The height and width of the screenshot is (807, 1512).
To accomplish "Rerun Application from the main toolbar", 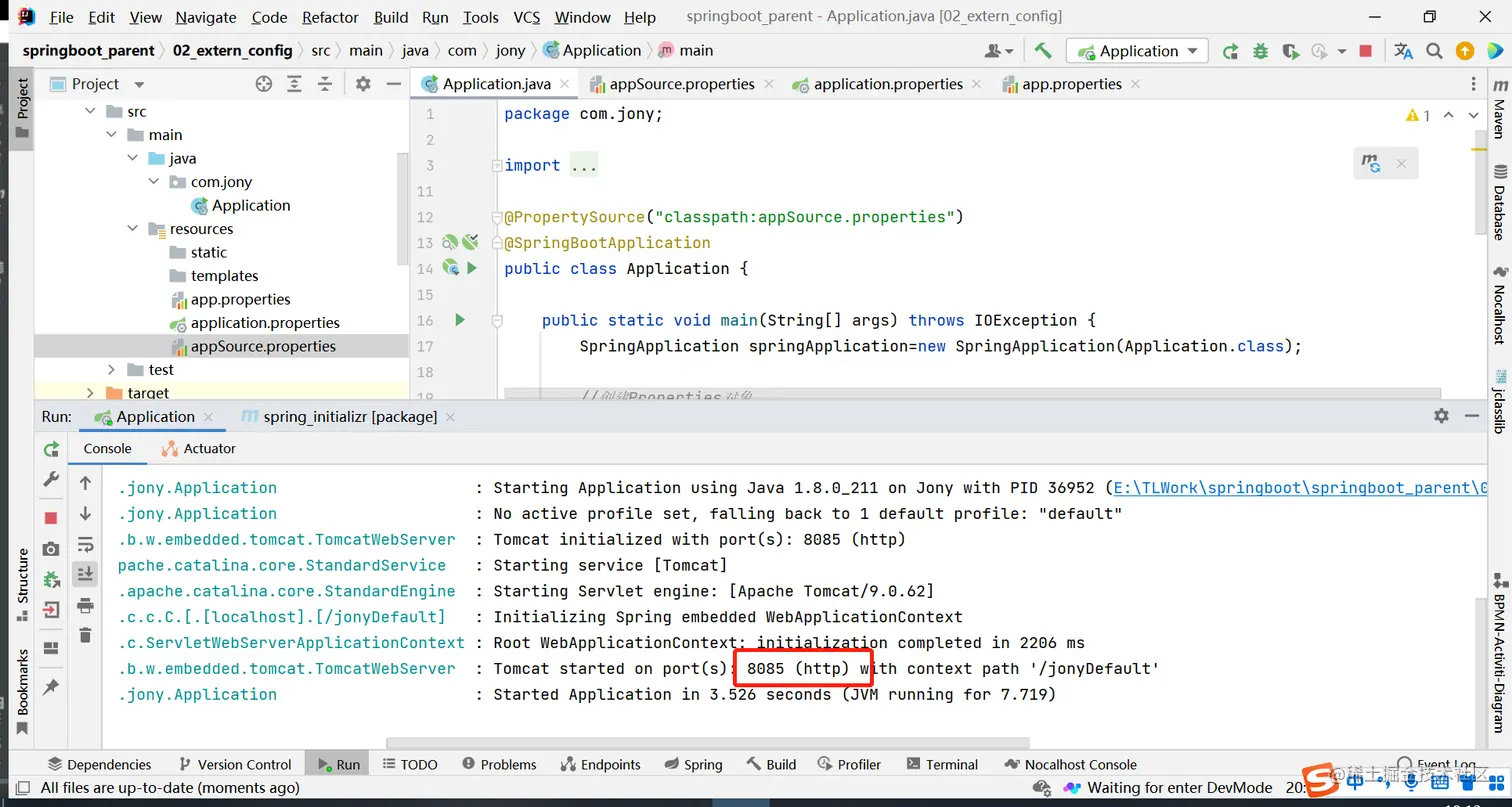I will coord(1231,51).
